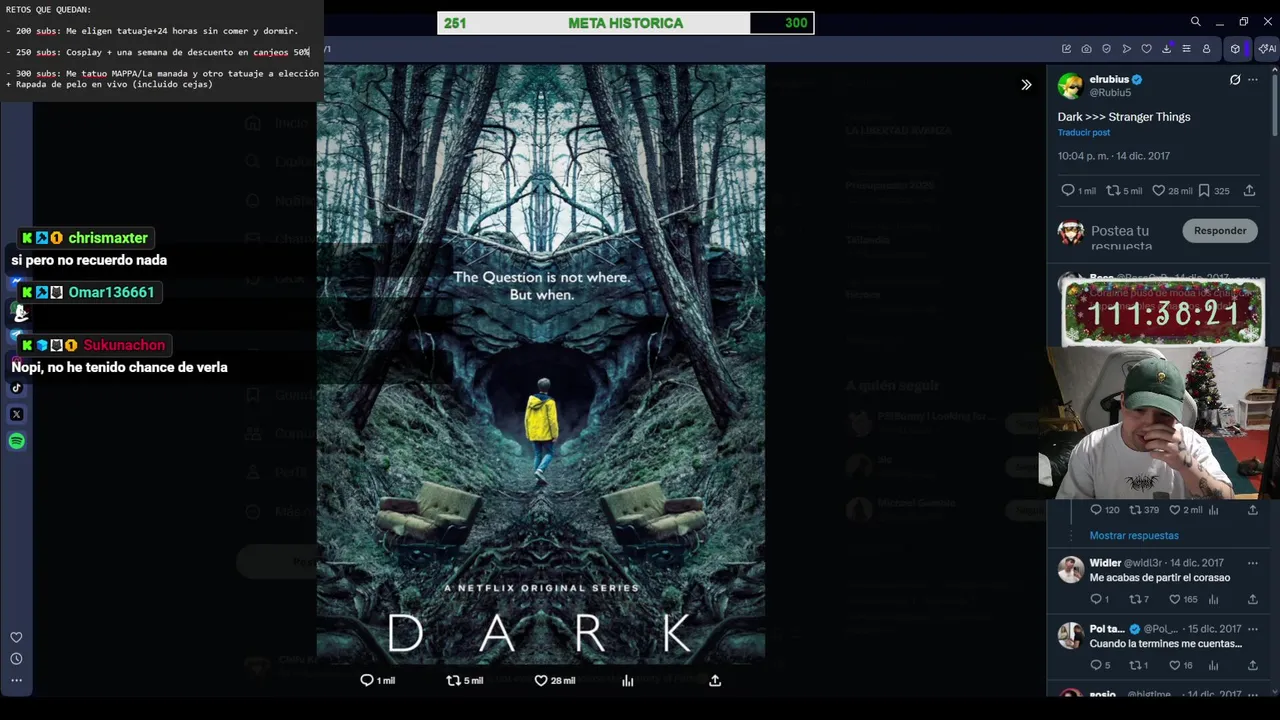Viewport: 1280px width, 720px height.
Task: Click Mostrar respuestas link
Action: tap(1134, 536)
